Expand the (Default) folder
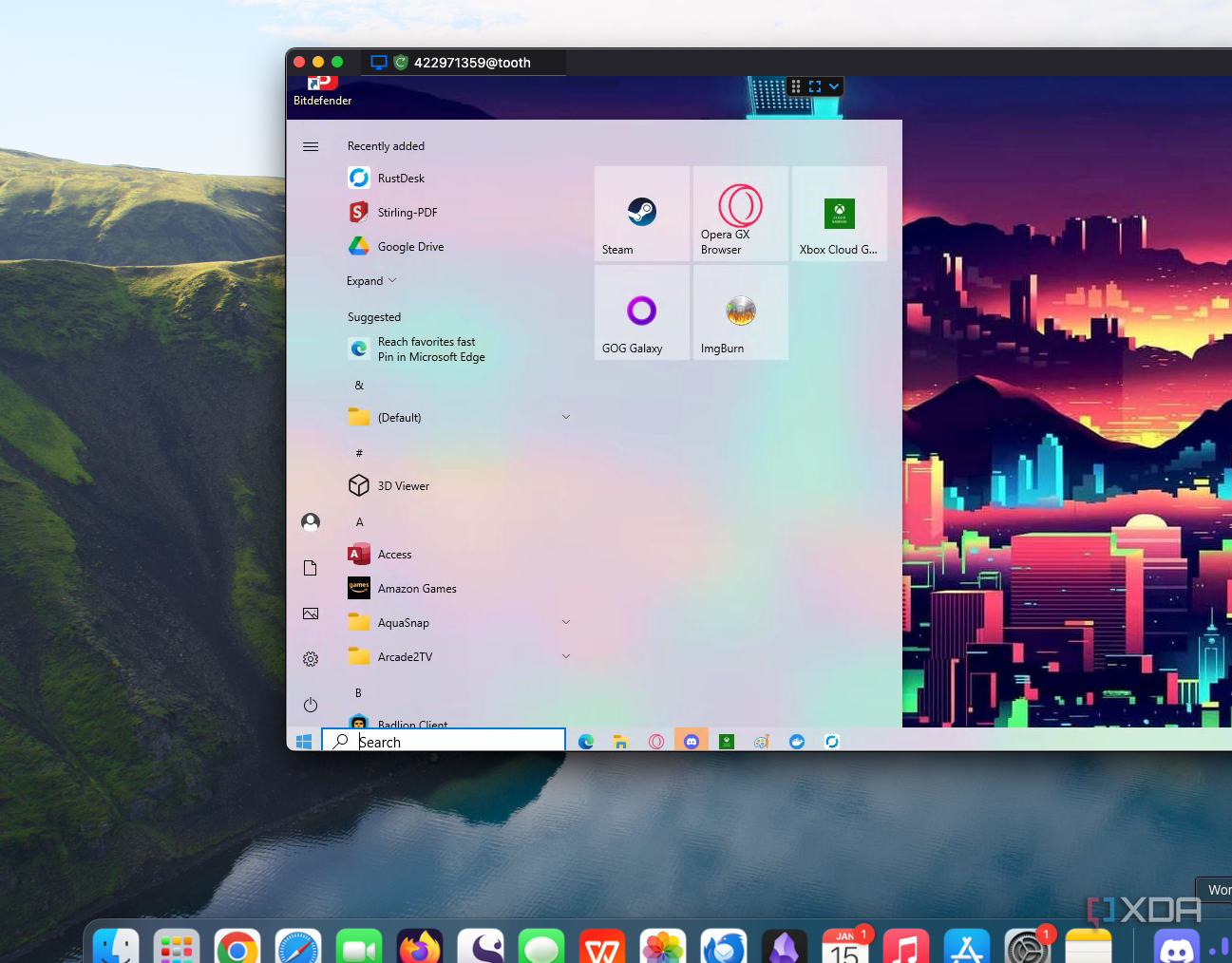The width and height of the screenshot is (1232, 963). click(x=460, y=418)
